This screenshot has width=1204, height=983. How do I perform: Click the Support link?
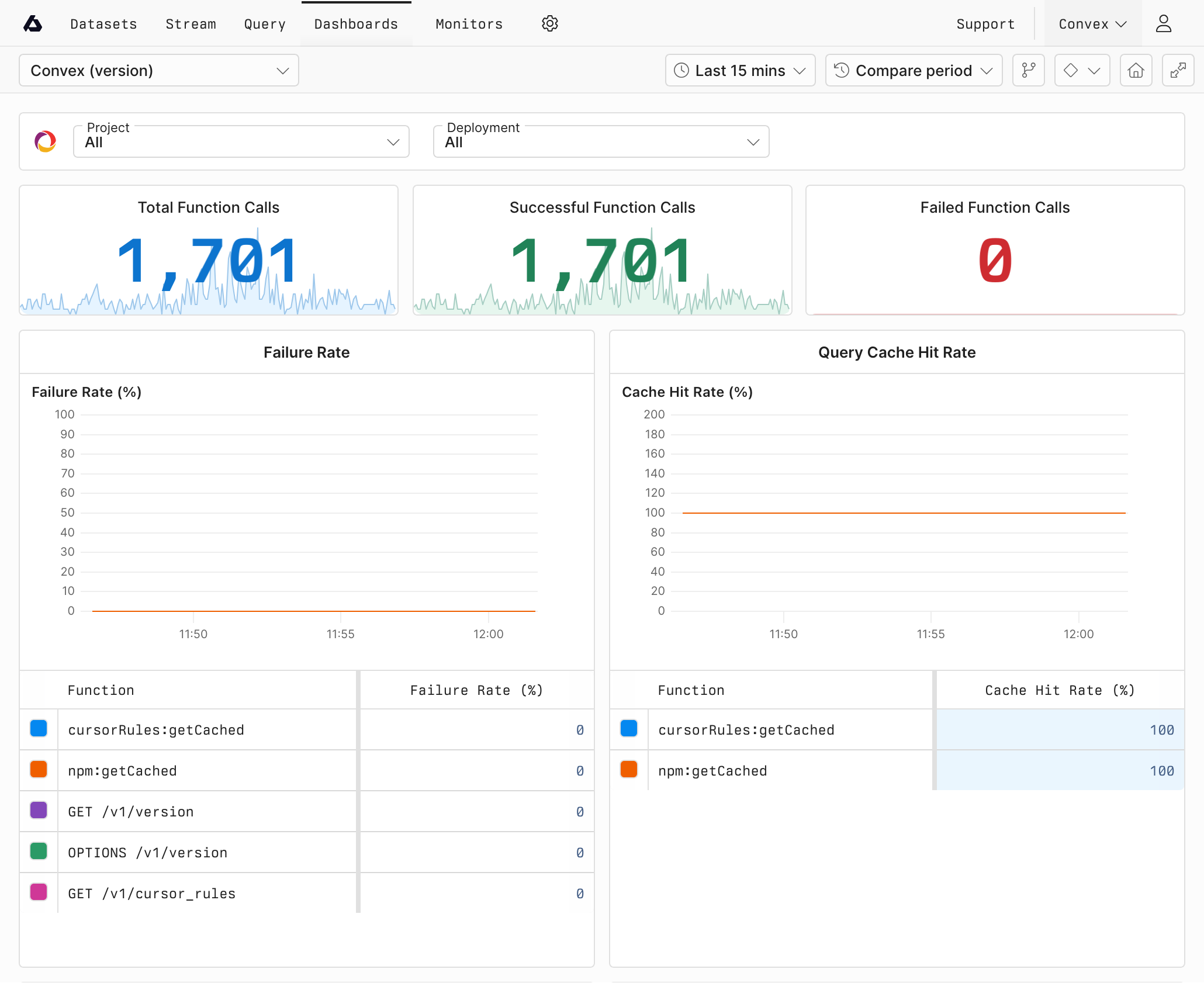coord(985,23)
